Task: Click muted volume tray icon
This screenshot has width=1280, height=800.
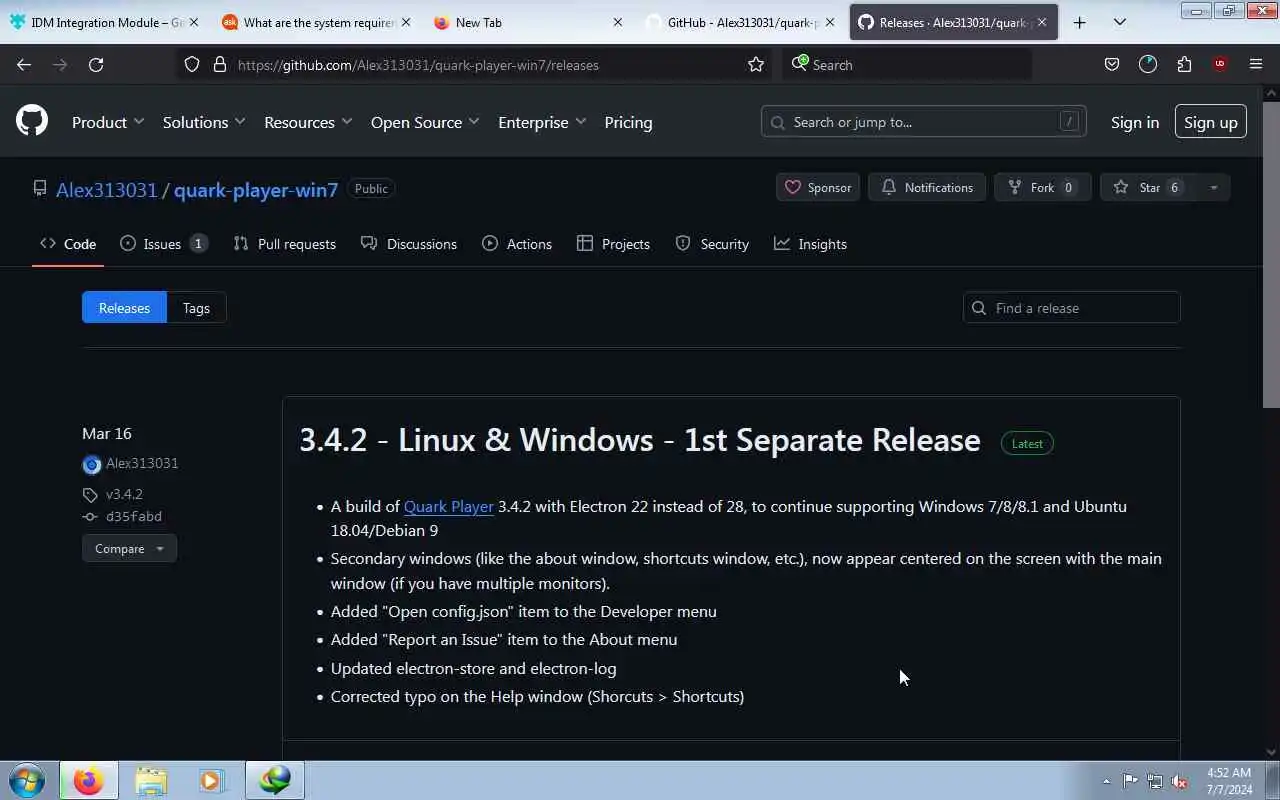Action: pyautogui.click(x=1179, y=781)
